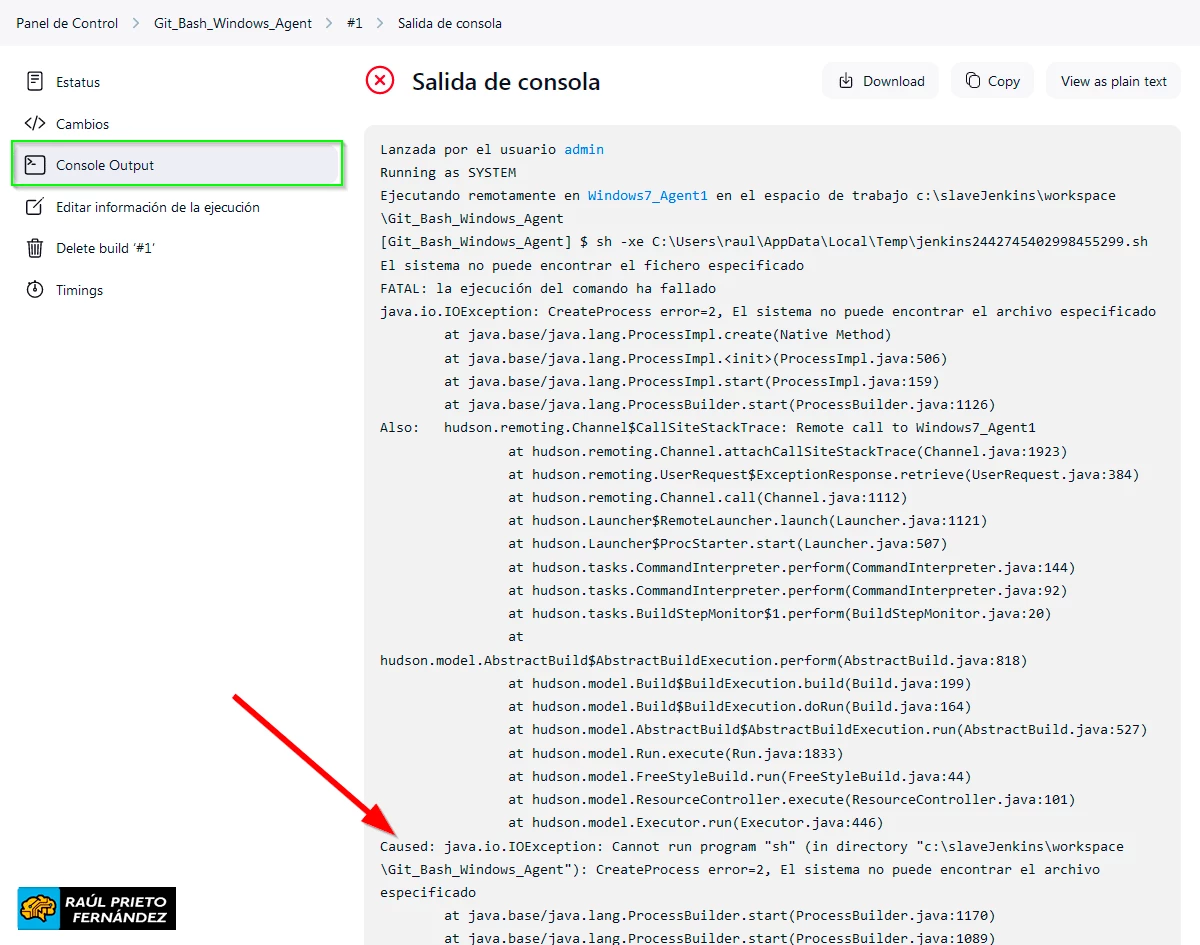Expand chevron after Panel de Control
The height and width of the screenshot is (945, 1200).
click(x=136, y=23)
